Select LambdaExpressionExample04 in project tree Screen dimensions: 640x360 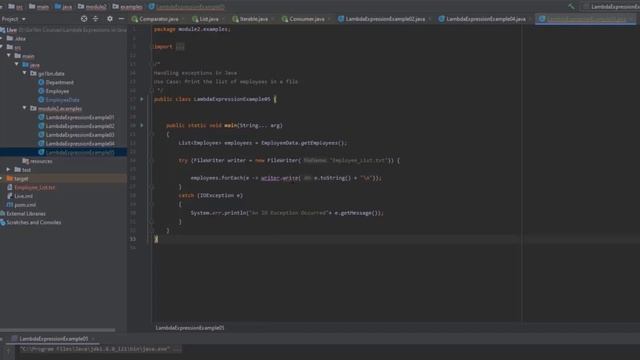click(80, 144)
